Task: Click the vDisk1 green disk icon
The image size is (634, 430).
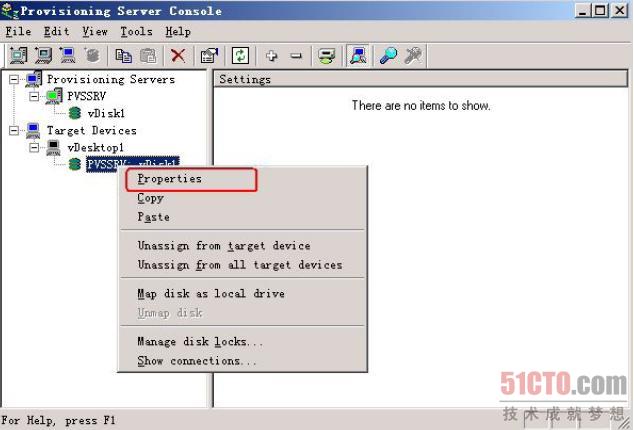Action: [x=75, y=113]
